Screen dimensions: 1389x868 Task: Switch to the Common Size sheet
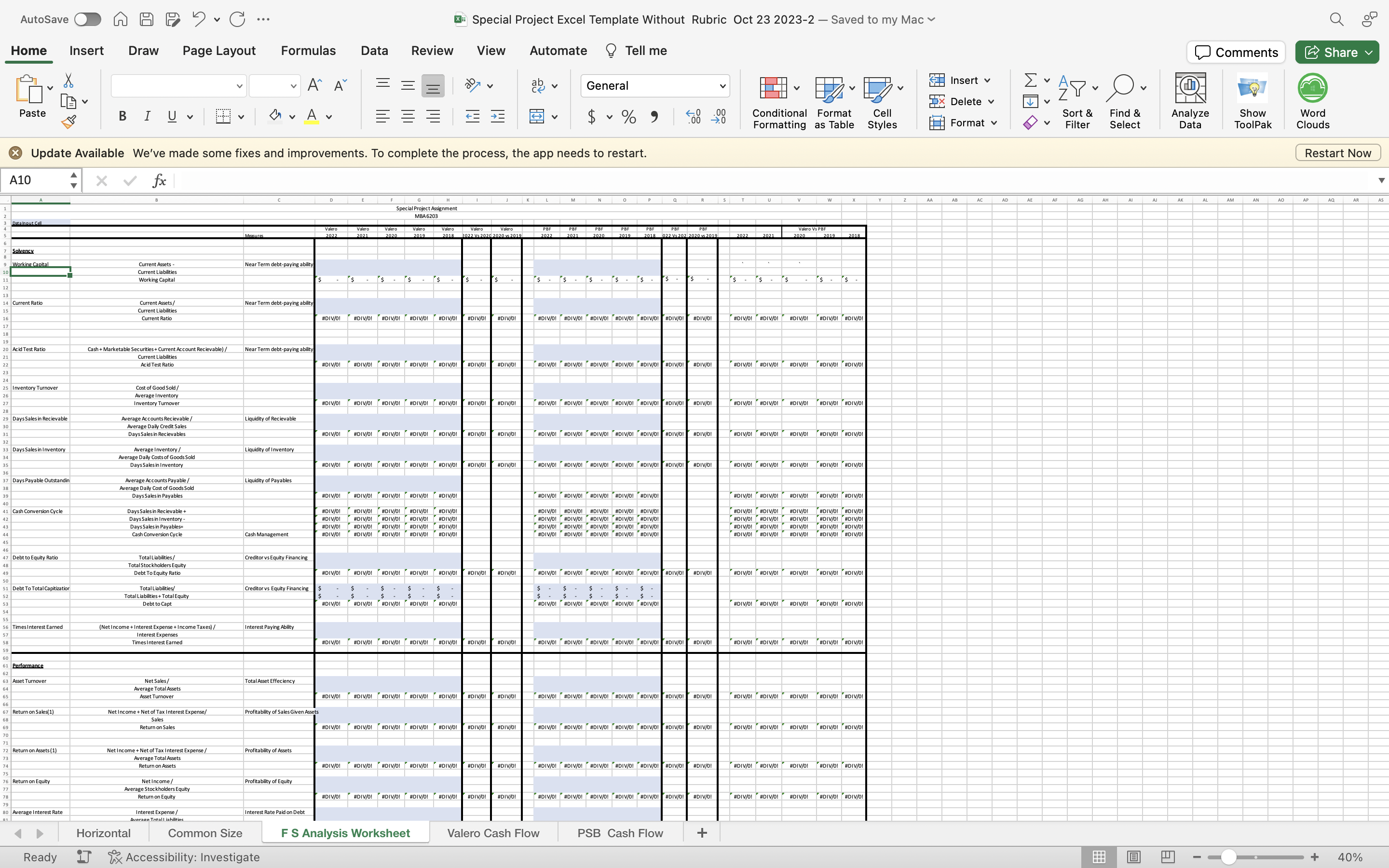205,833
